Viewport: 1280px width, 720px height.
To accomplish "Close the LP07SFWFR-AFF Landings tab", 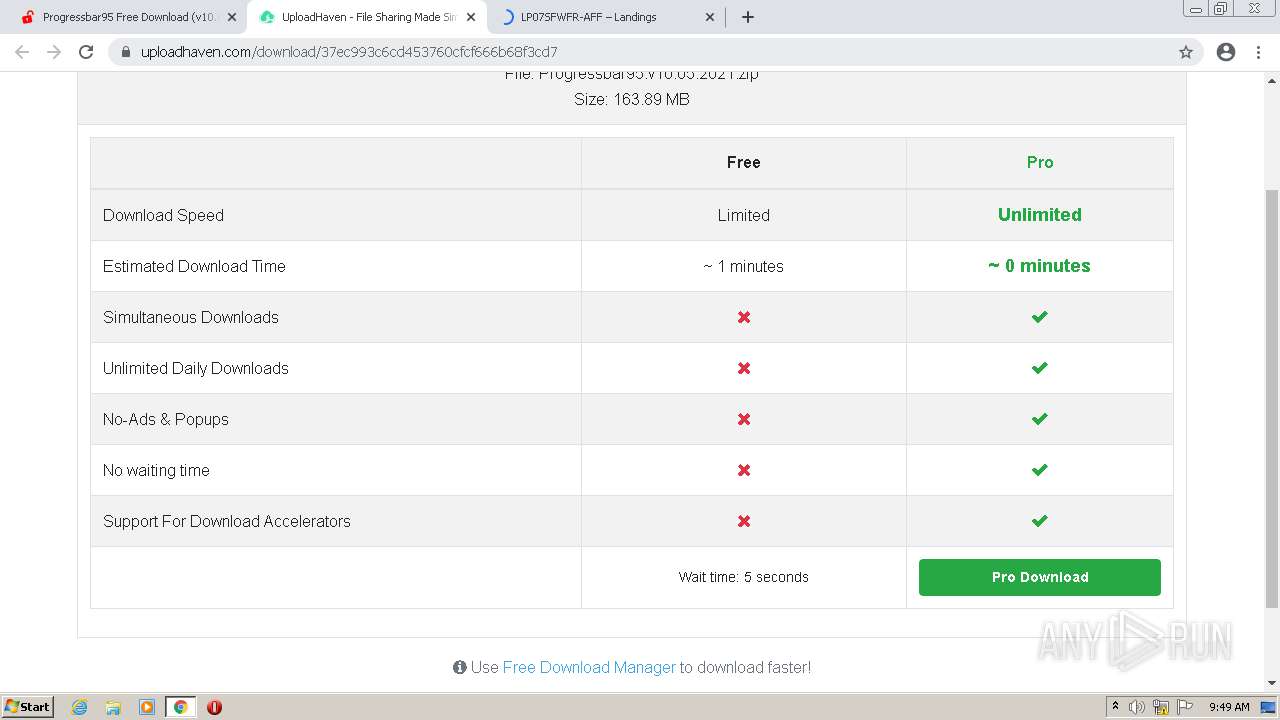I will coord(710,17).
